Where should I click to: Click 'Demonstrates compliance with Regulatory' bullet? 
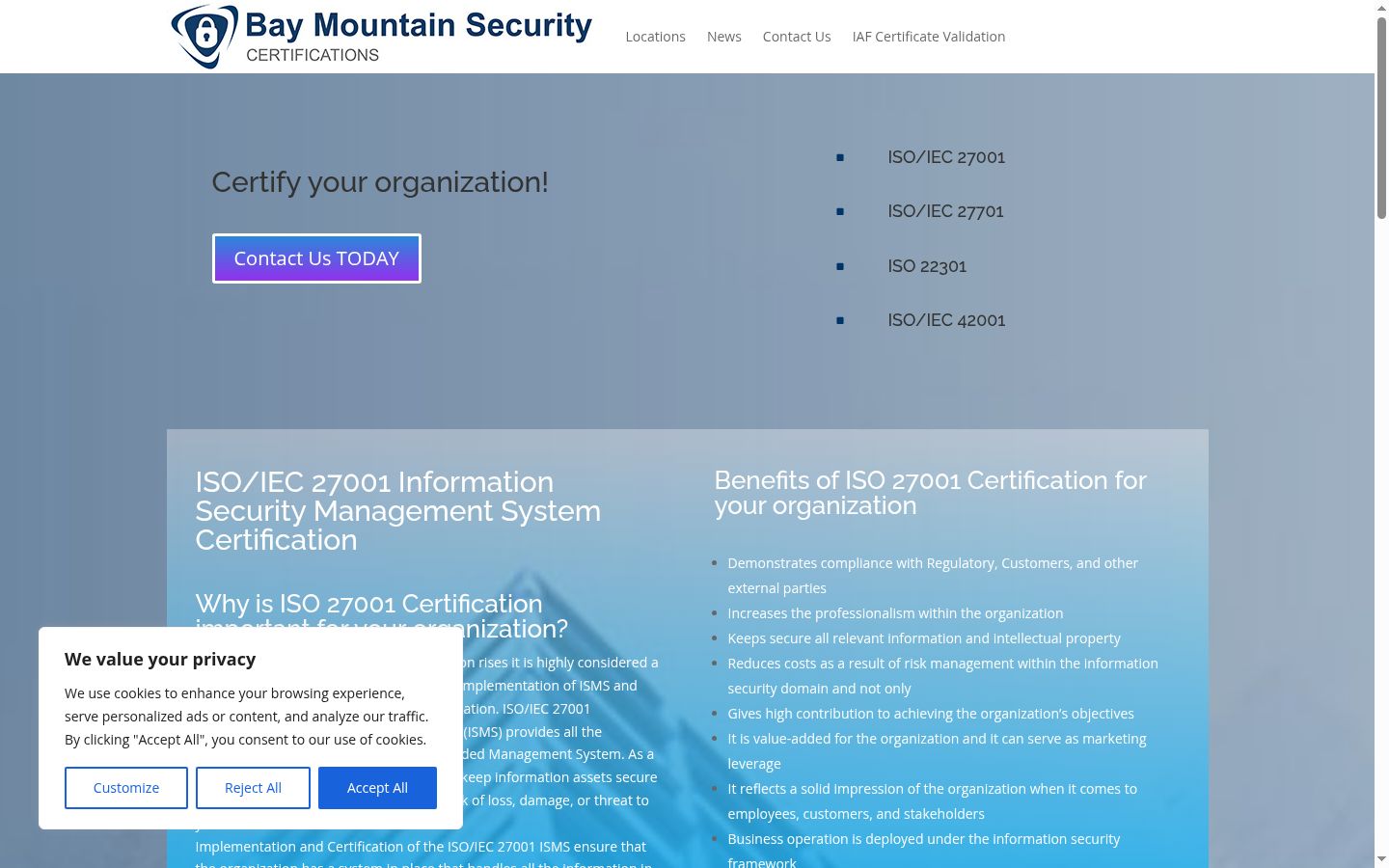(x=933, y=576)
